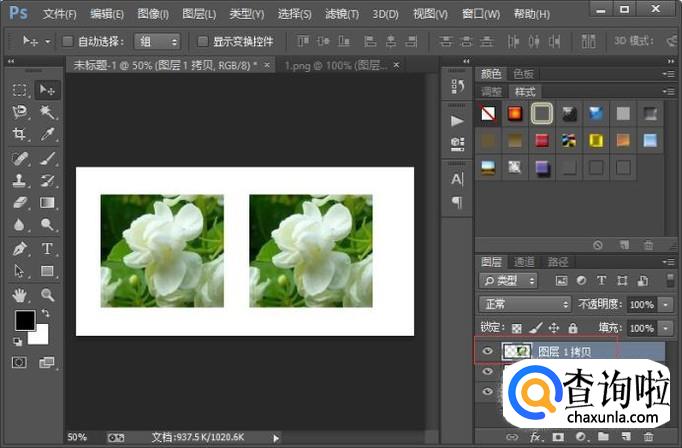
Task: Click the 图层 1 拷贝 layer thumbnail
Action: [x=517, y=351]
